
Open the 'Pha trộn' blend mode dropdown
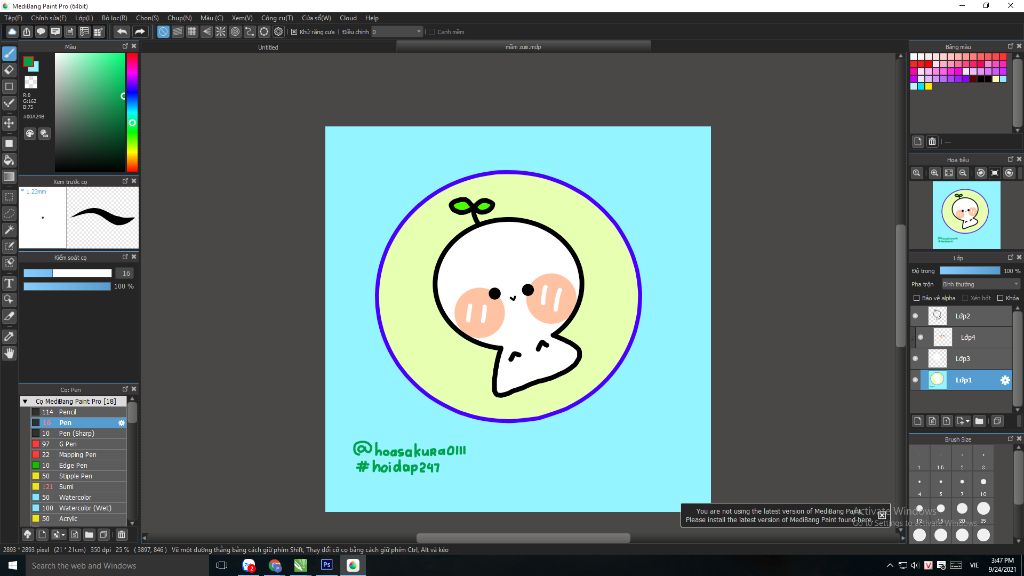pos(980,284)
